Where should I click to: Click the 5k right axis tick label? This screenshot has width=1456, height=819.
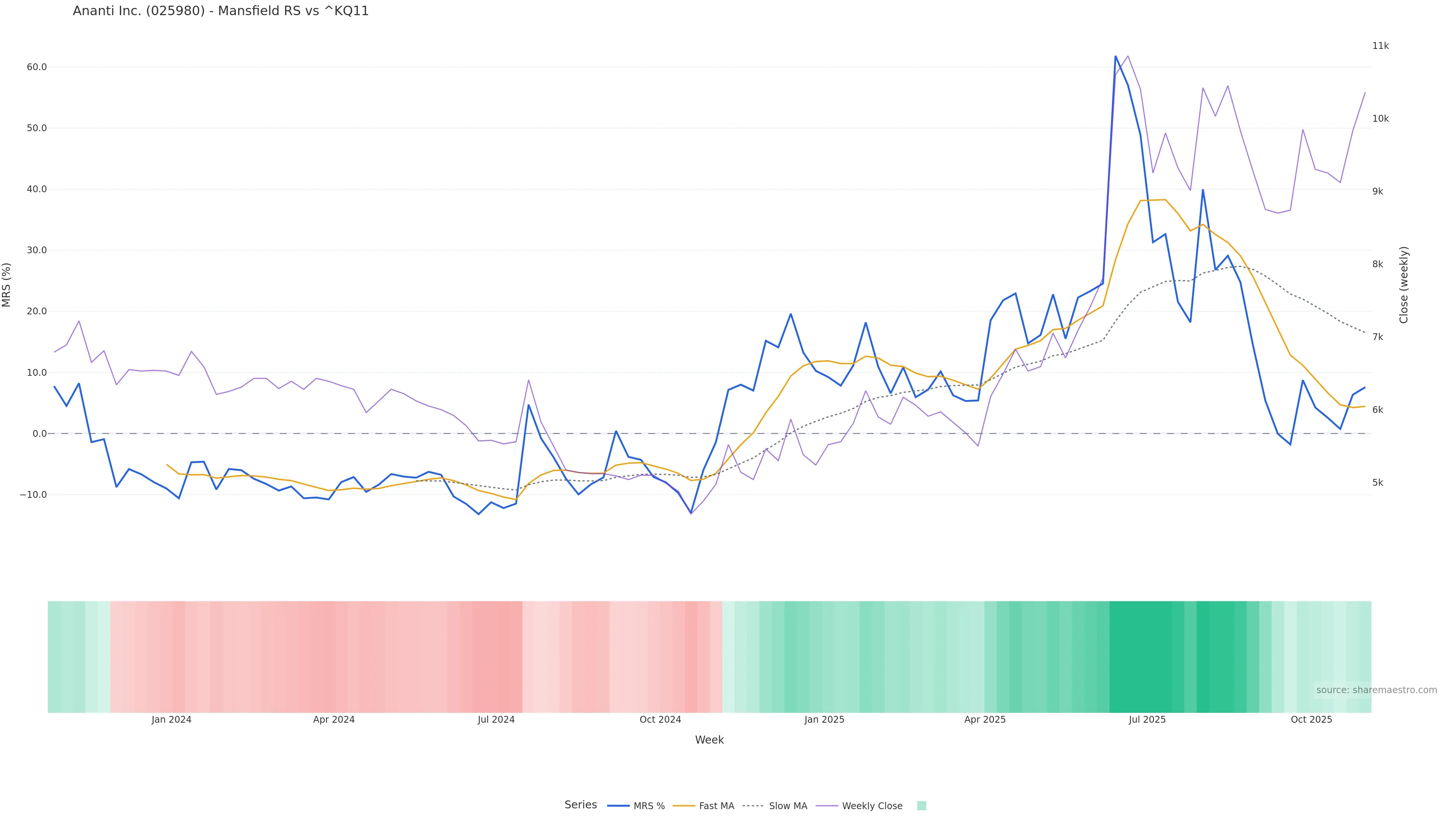tap(1378, 483)
